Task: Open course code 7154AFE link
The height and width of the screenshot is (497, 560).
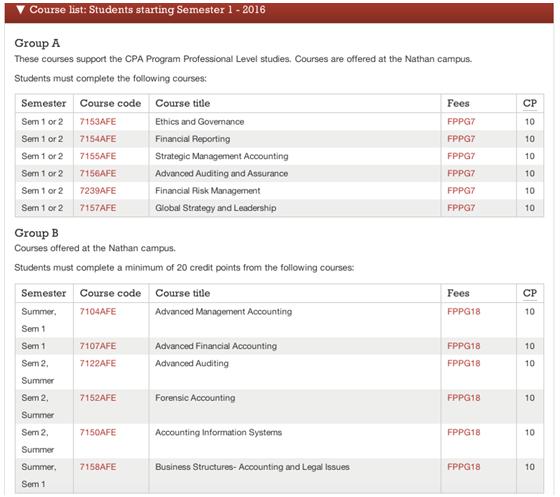Action: tap(98, 139)
